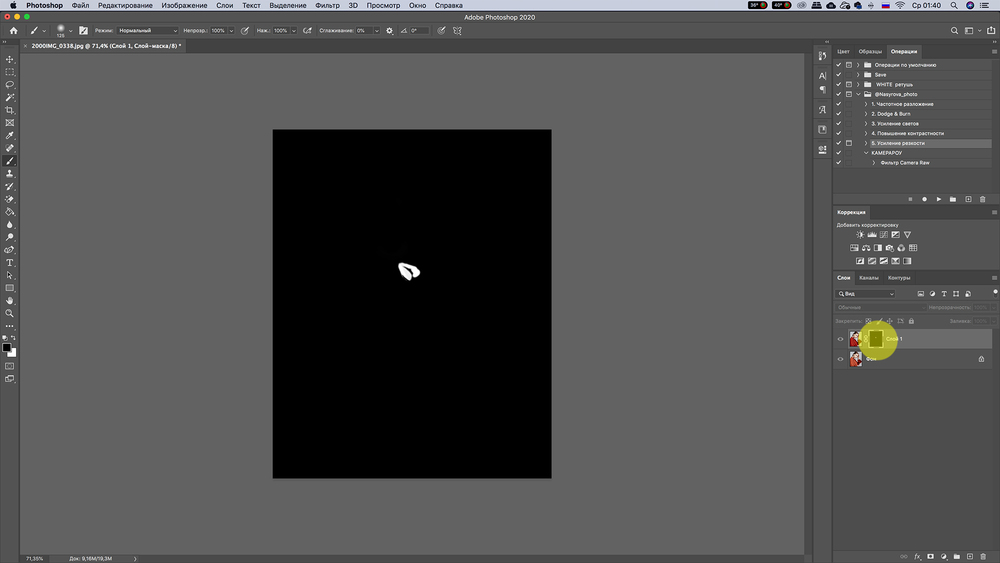The image size is (1000, 563).
Task: Expand the Save action set
Action: coord(858,75)
